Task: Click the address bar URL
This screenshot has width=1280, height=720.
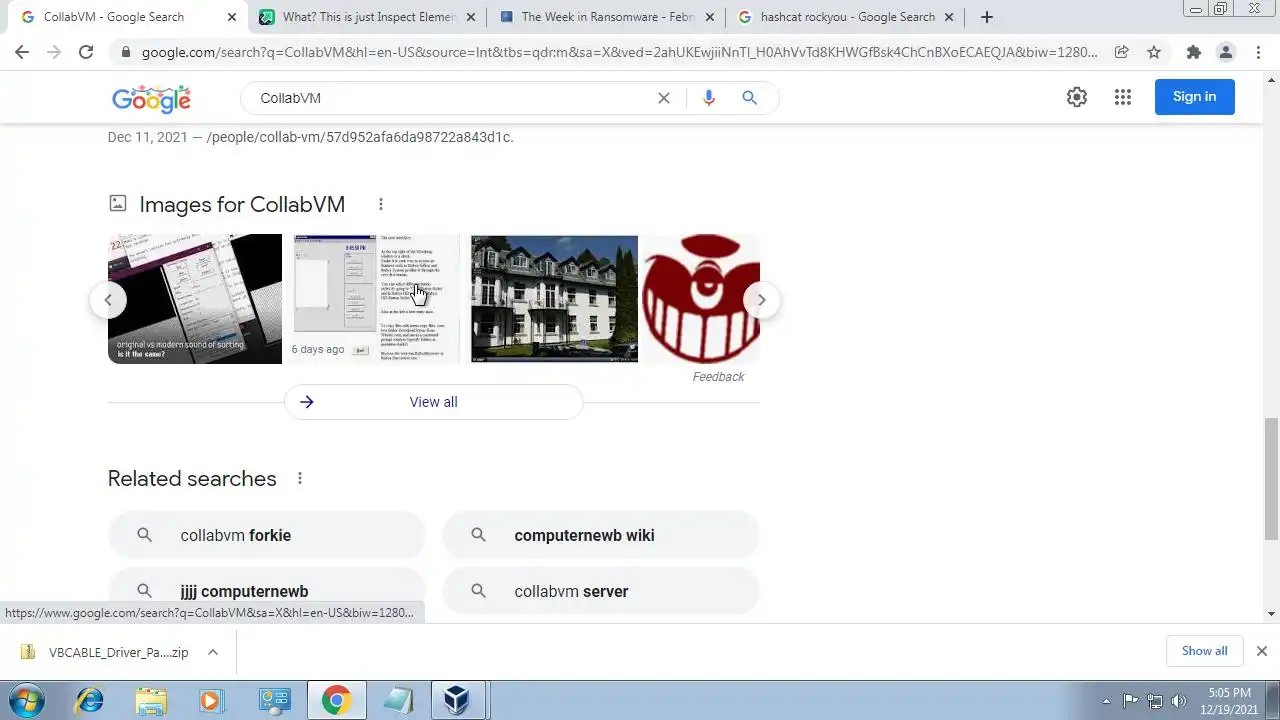Action: (620, 52)
